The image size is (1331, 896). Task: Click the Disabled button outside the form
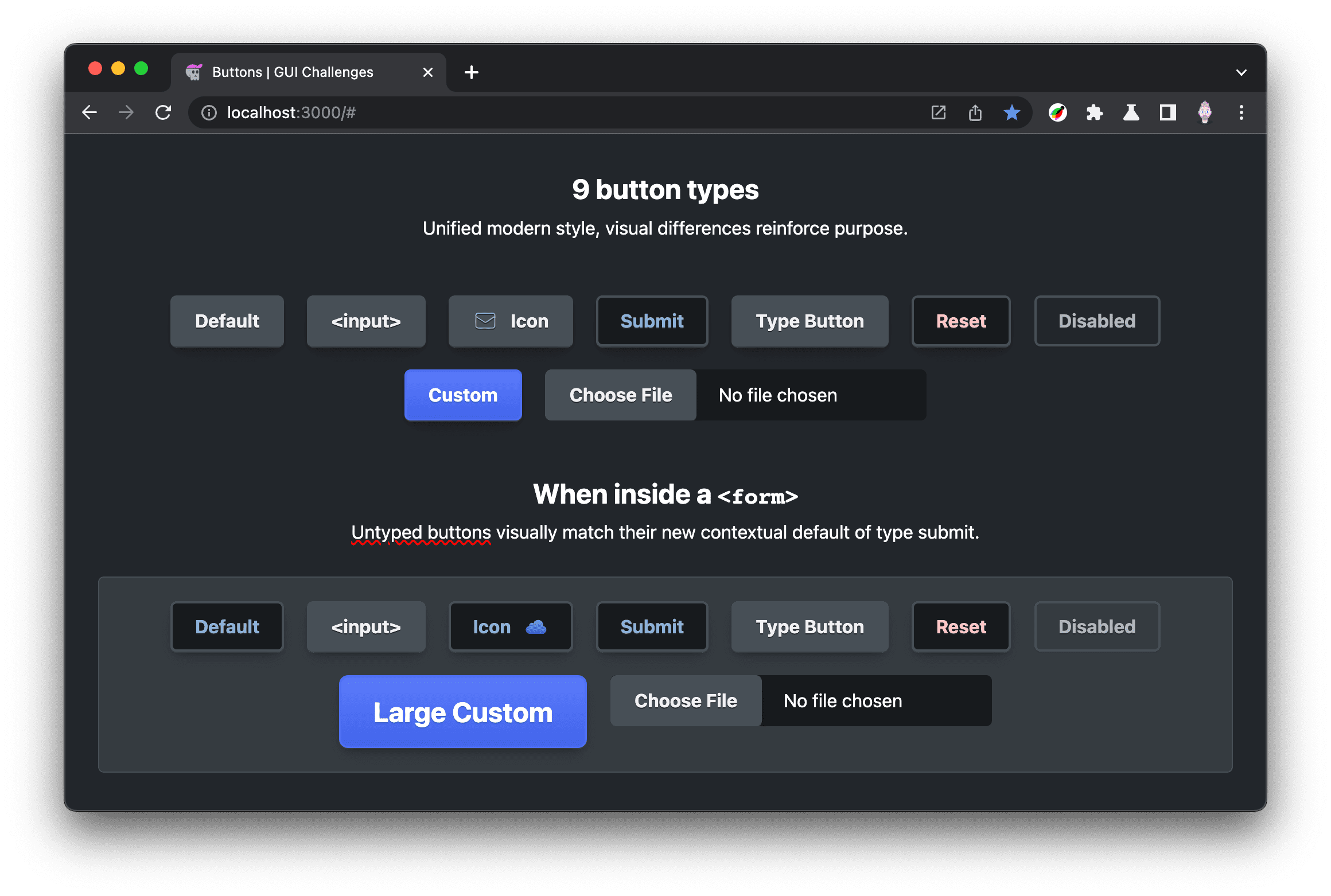click(x=1096, y=321)
